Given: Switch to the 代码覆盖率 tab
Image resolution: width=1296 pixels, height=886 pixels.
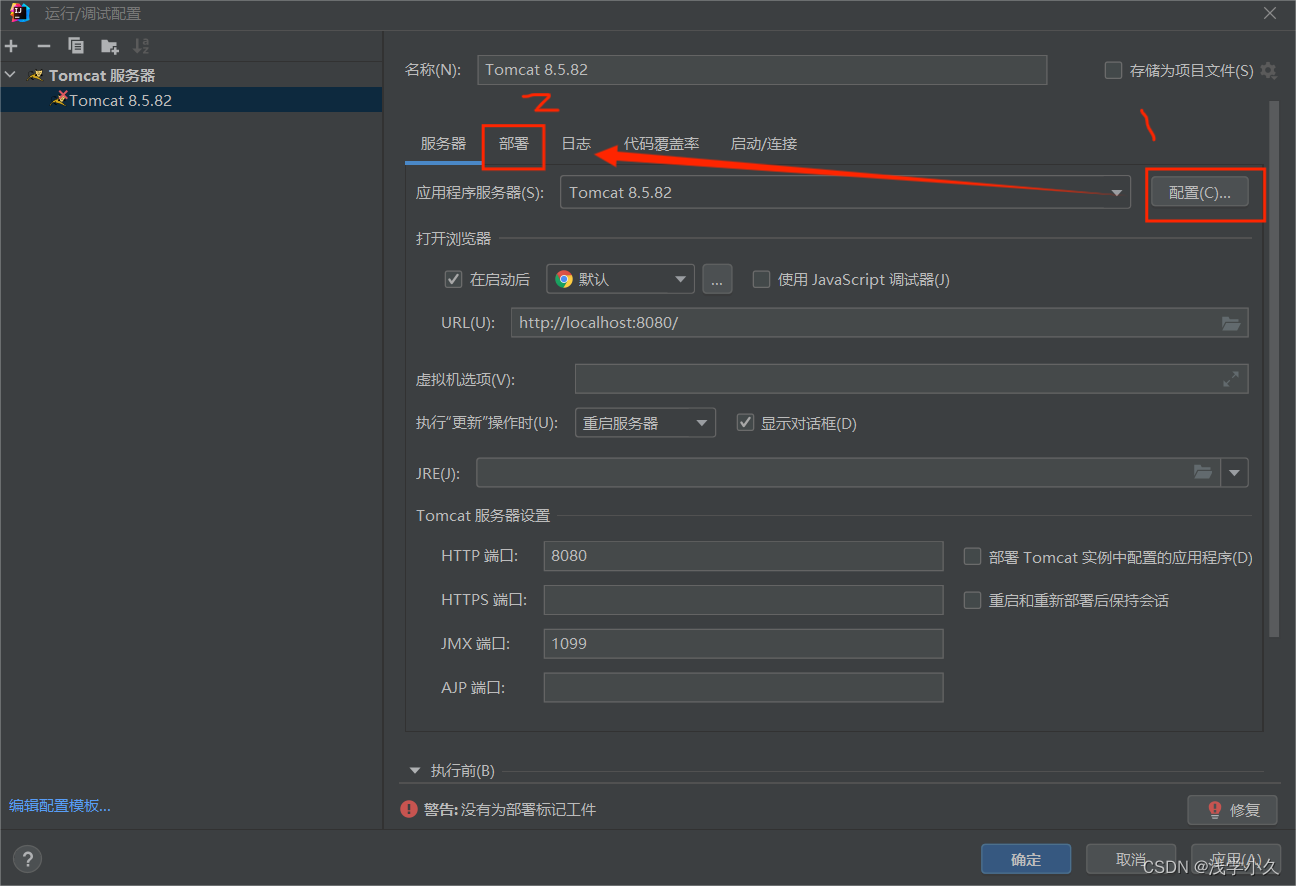Looking at the screenshot, I should [x=661, y=144].
